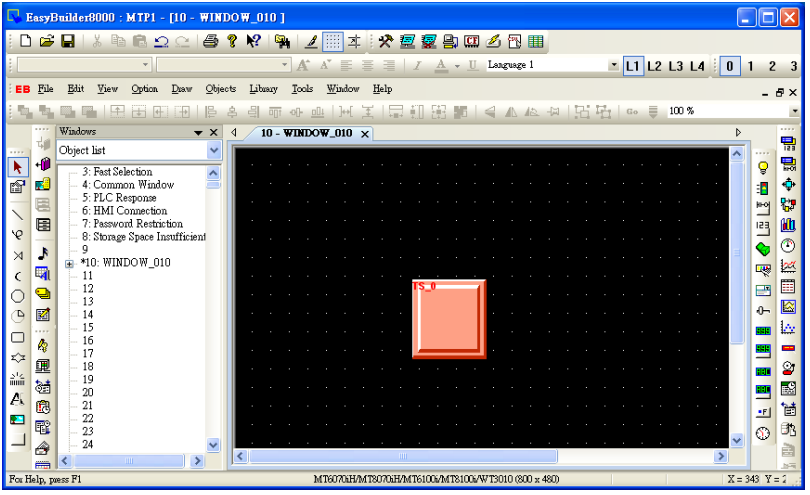Build CF card download data
Viewport: 810px width, 495px height.
coord(471,41)
